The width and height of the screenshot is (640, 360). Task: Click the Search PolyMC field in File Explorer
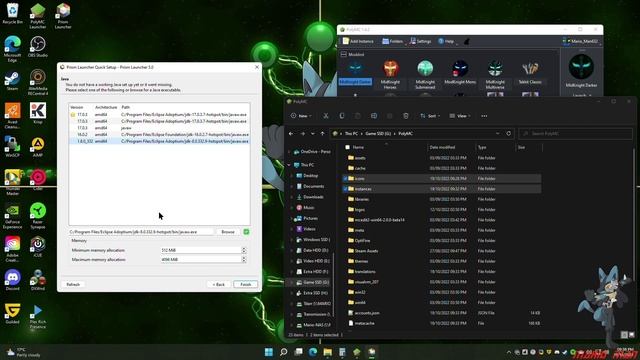click(x=576, y=133)
